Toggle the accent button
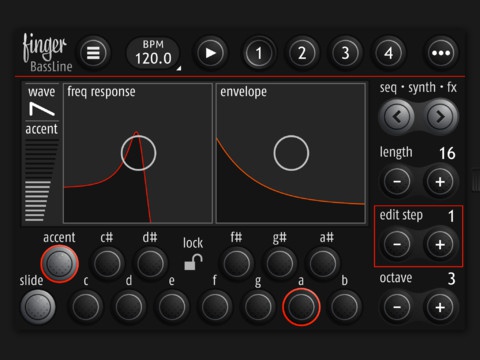This screenshot has height=360, width=480. (60, 264)
